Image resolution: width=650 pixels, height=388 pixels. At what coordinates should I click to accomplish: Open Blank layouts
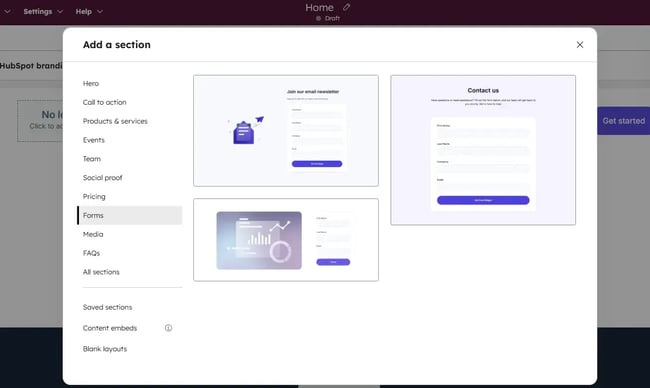(x=105, y=349)
